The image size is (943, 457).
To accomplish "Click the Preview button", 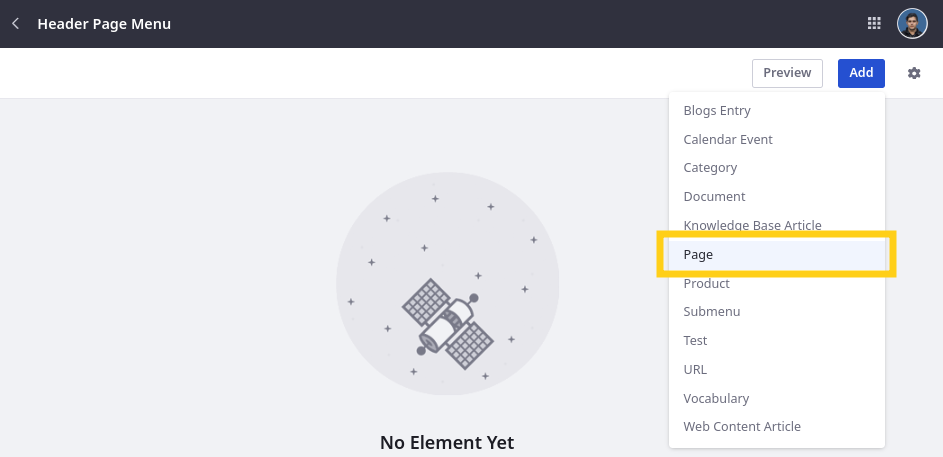I will pyautogui.click(x=787, y=73).
